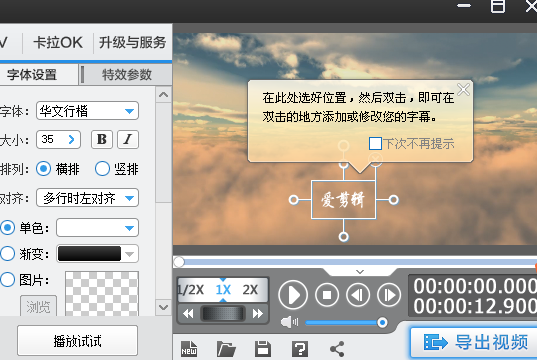Click 爱剪辑 subtitle text box
Screen dimensions: 537x360
[x=344, y=200]
